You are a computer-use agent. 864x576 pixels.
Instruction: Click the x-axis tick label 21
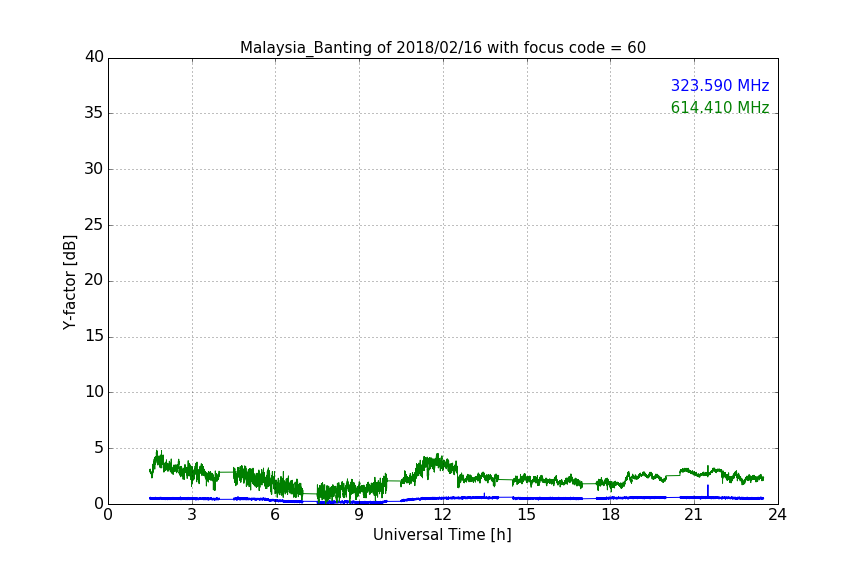point(694,515)
